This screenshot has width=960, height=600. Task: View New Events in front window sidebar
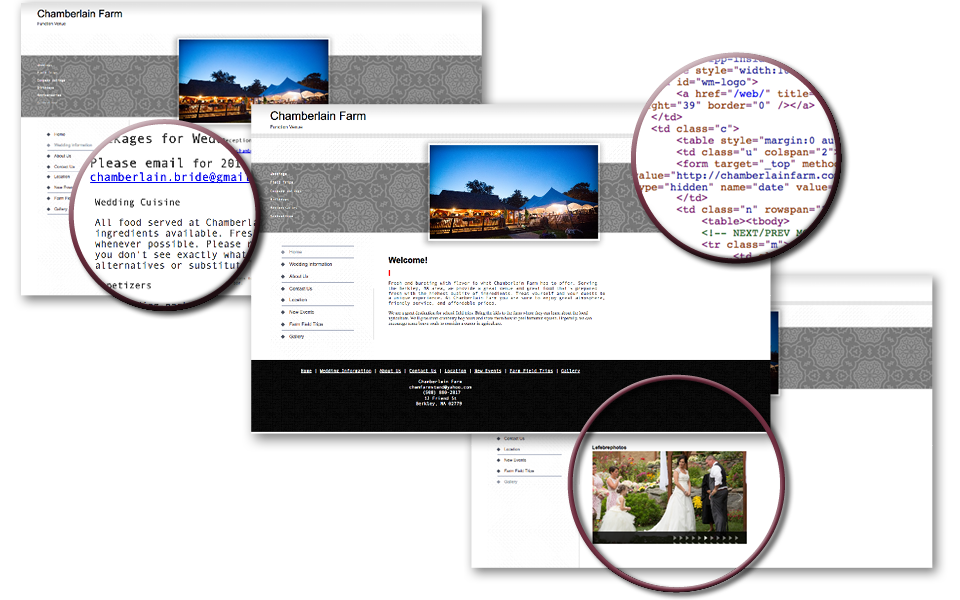301,312
